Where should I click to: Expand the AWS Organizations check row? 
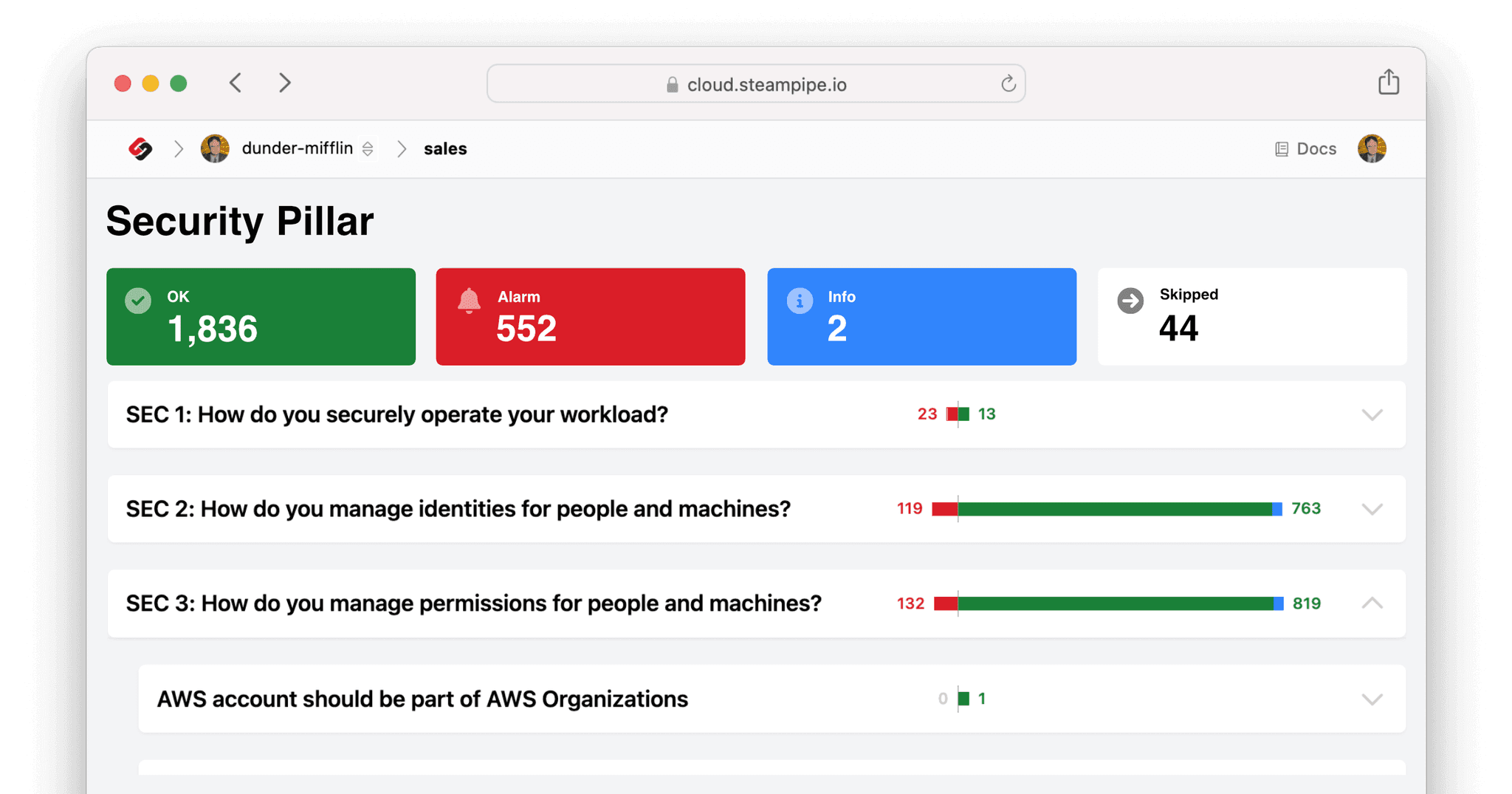tap(1372, 699)
